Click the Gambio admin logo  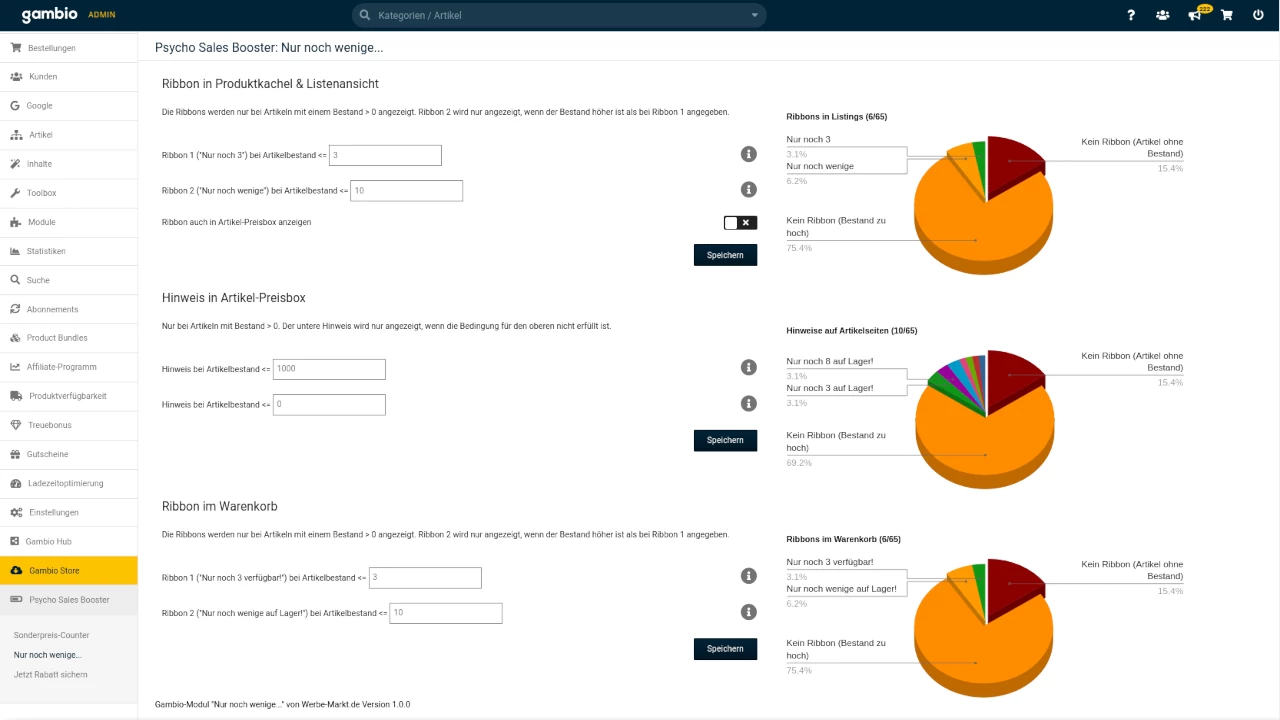(x=68, y=15)
